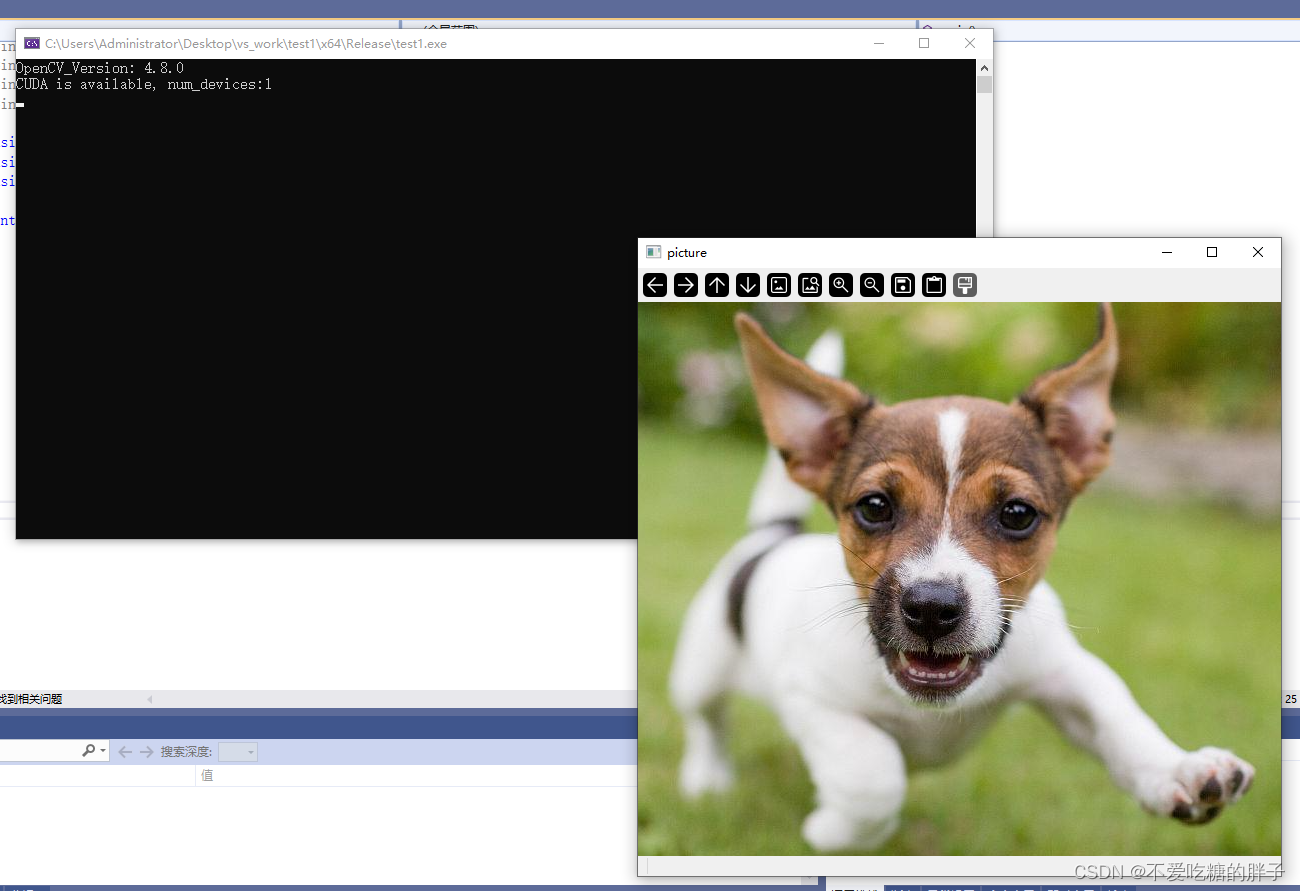This screenshot has width=1300, height=891.
Task: Click the copy to clipboard icon
Action: (933, 285)
